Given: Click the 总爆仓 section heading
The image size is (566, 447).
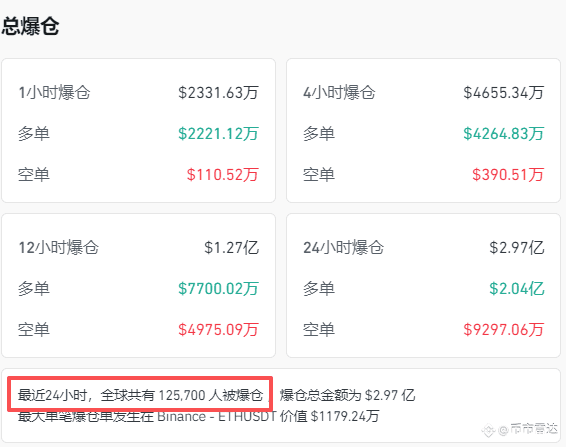Looking at the screenshot, I should [x=30, y=26].
